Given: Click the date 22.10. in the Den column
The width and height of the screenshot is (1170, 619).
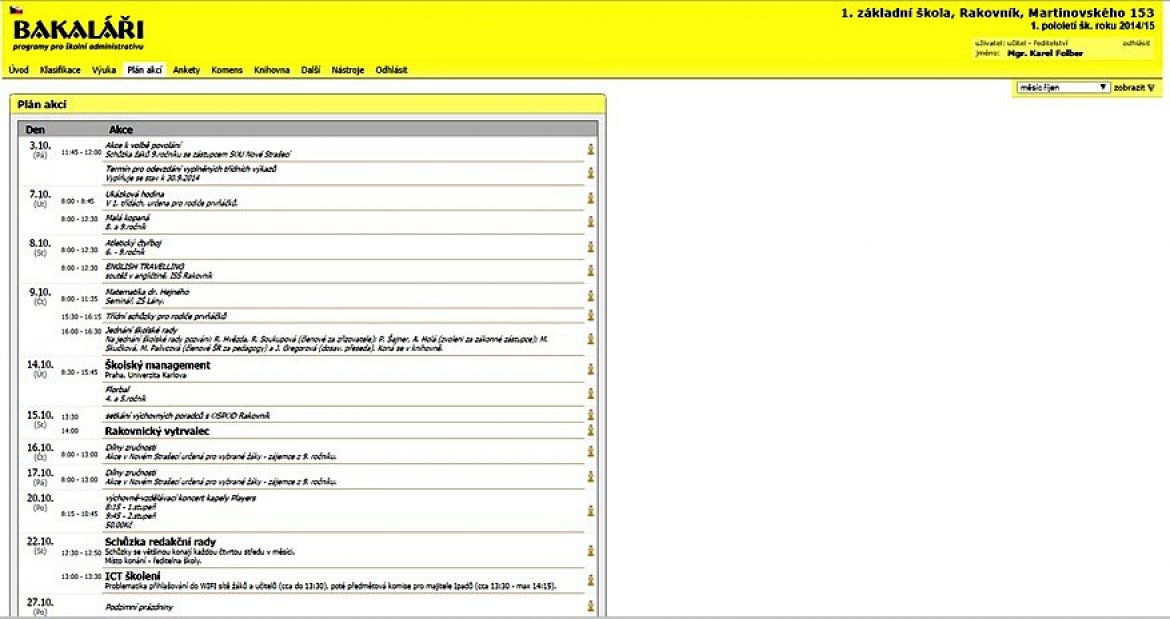Looking at the screenshot, I should 40,541.
